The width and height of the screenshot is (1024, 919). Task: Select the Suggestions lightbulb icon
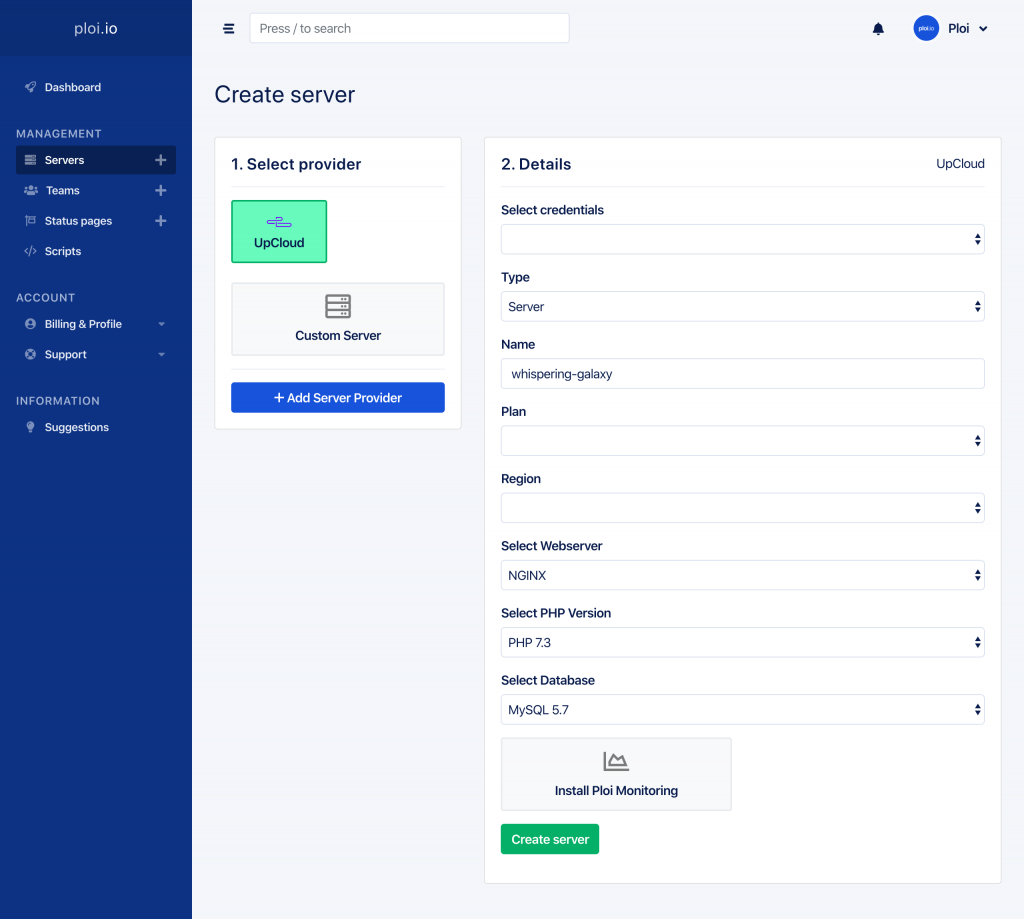[33, 427]
